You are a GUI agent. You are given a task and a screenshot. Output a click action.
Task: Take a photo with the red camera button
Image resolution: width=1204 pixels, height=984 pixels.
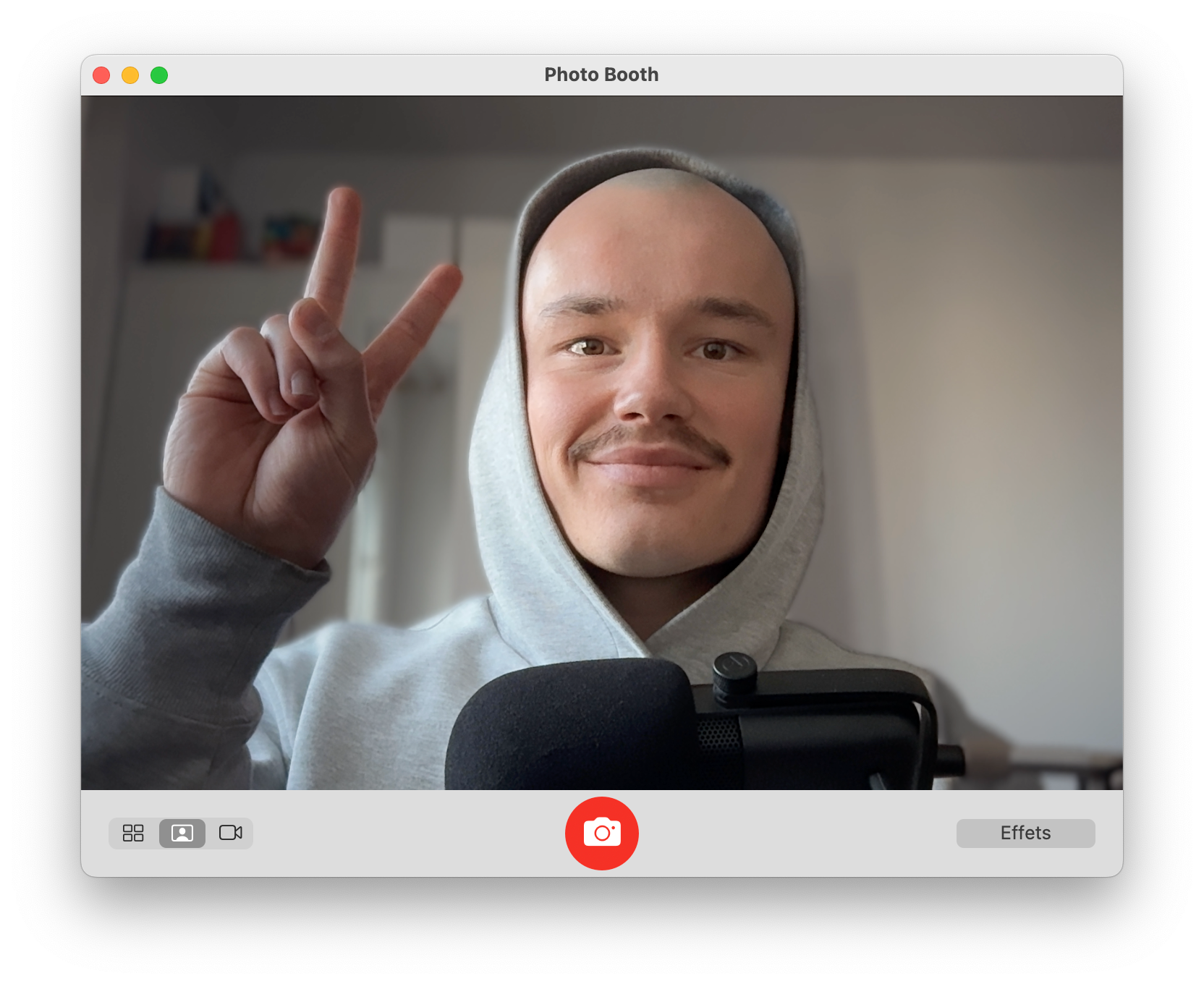601,833
